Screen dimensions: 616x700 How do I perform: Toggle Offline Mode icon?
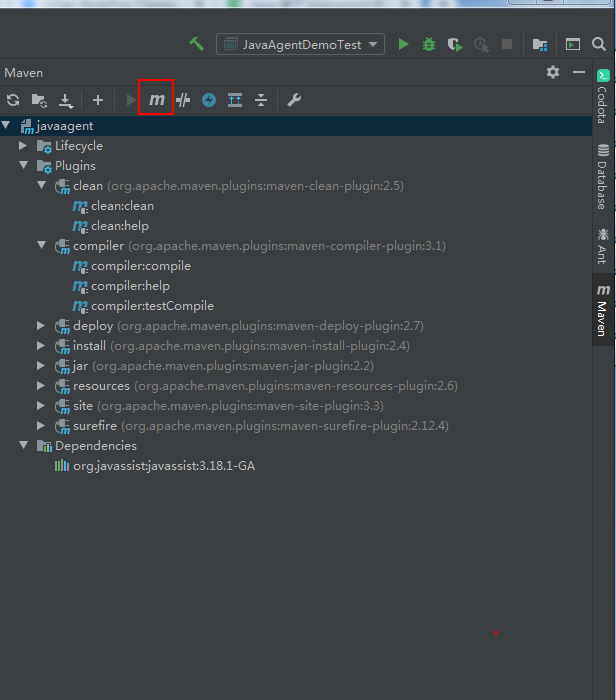[183, 100]
